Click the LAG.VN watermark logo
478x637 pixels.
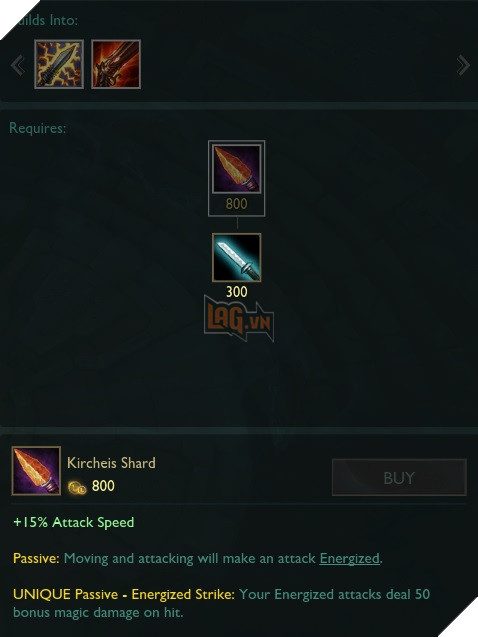(x=239, y=319)
